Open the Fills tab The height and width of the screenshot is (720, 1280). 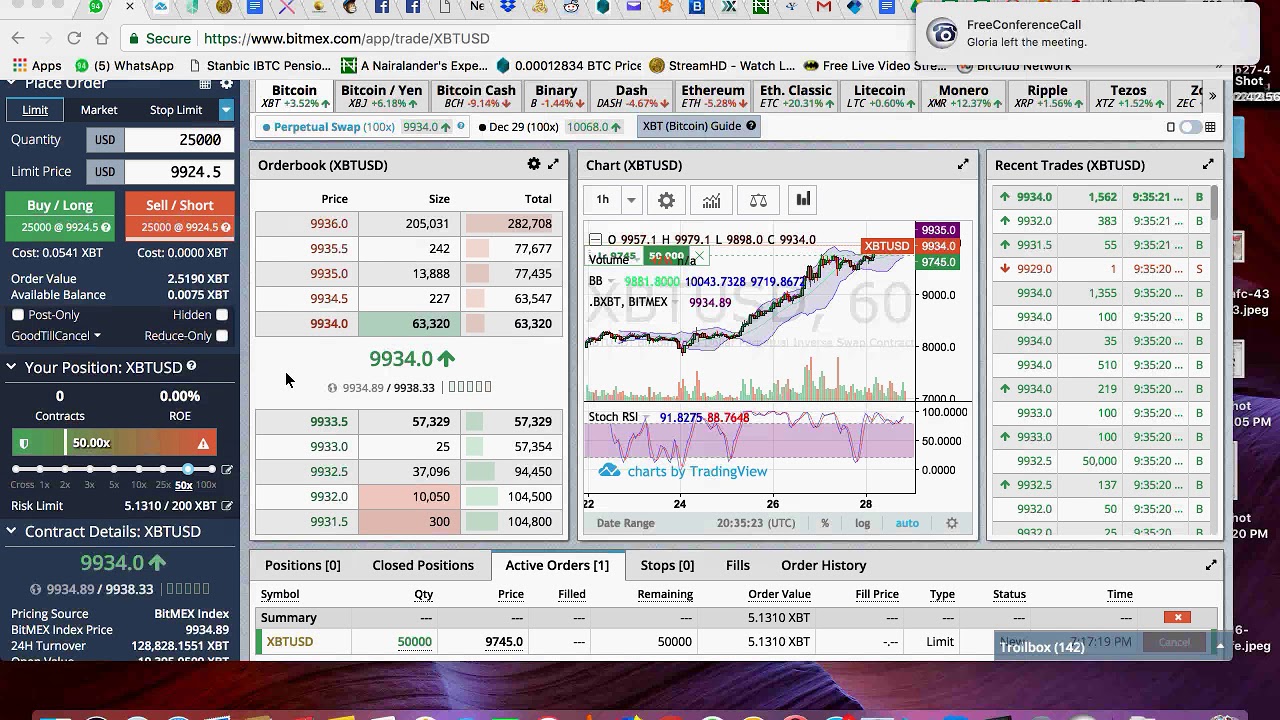pyautogui.click(x=738, y=565)
